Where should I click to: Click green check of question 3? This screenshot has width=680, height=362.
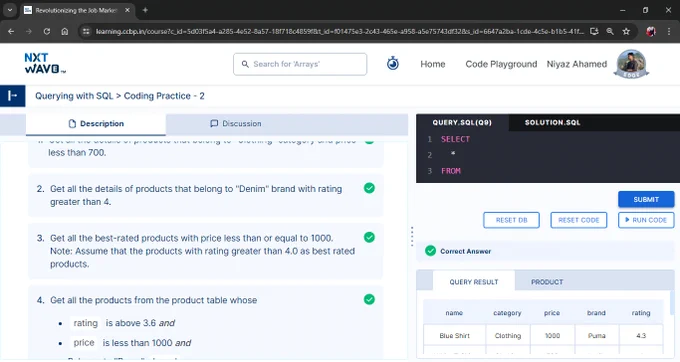pos(369,238)
